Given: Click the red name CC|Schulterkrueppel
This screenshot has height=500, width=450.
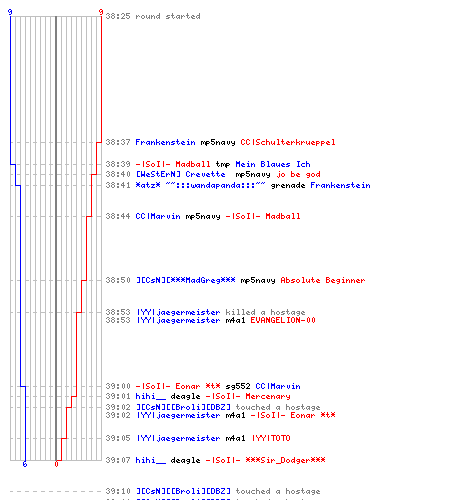Looking at the screenshot, I should click(x=288, y=142).
